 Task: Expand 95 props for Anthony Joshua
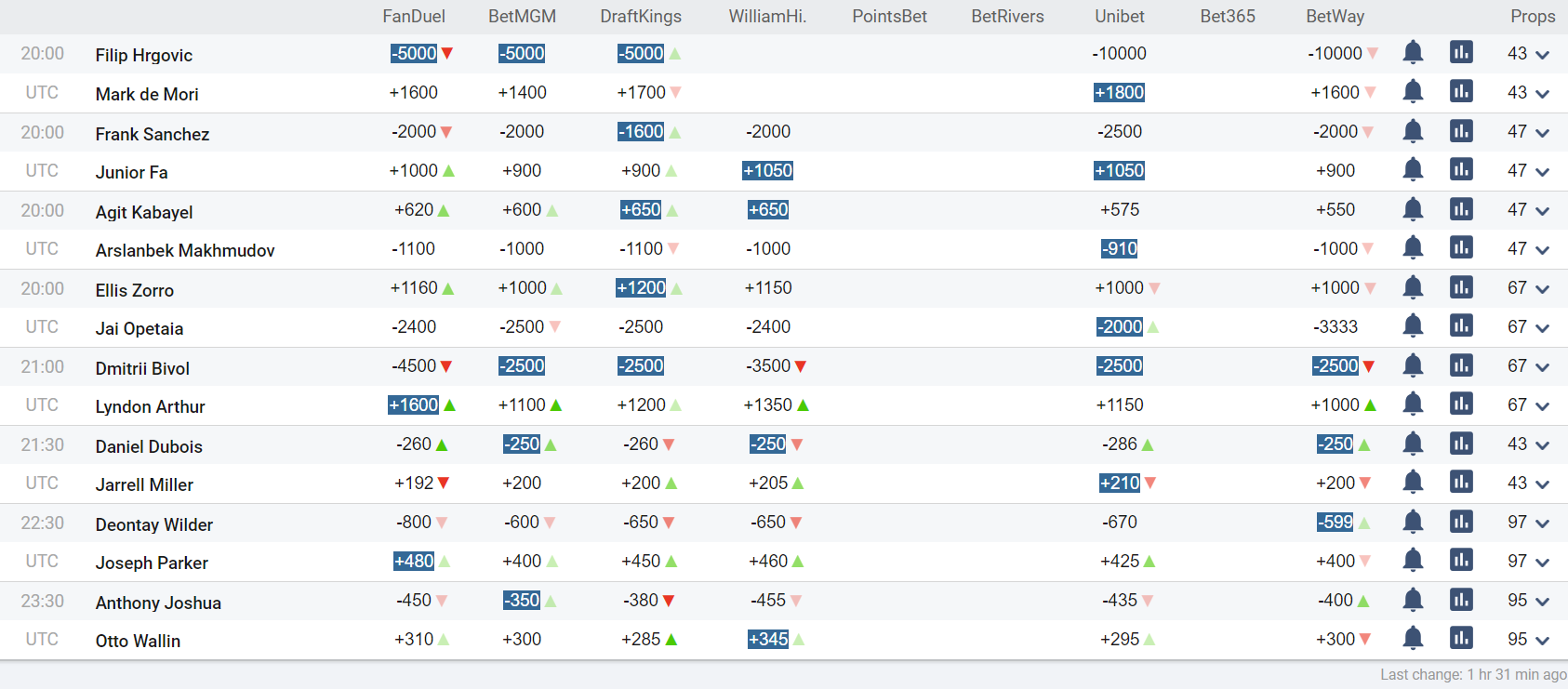1529,601
